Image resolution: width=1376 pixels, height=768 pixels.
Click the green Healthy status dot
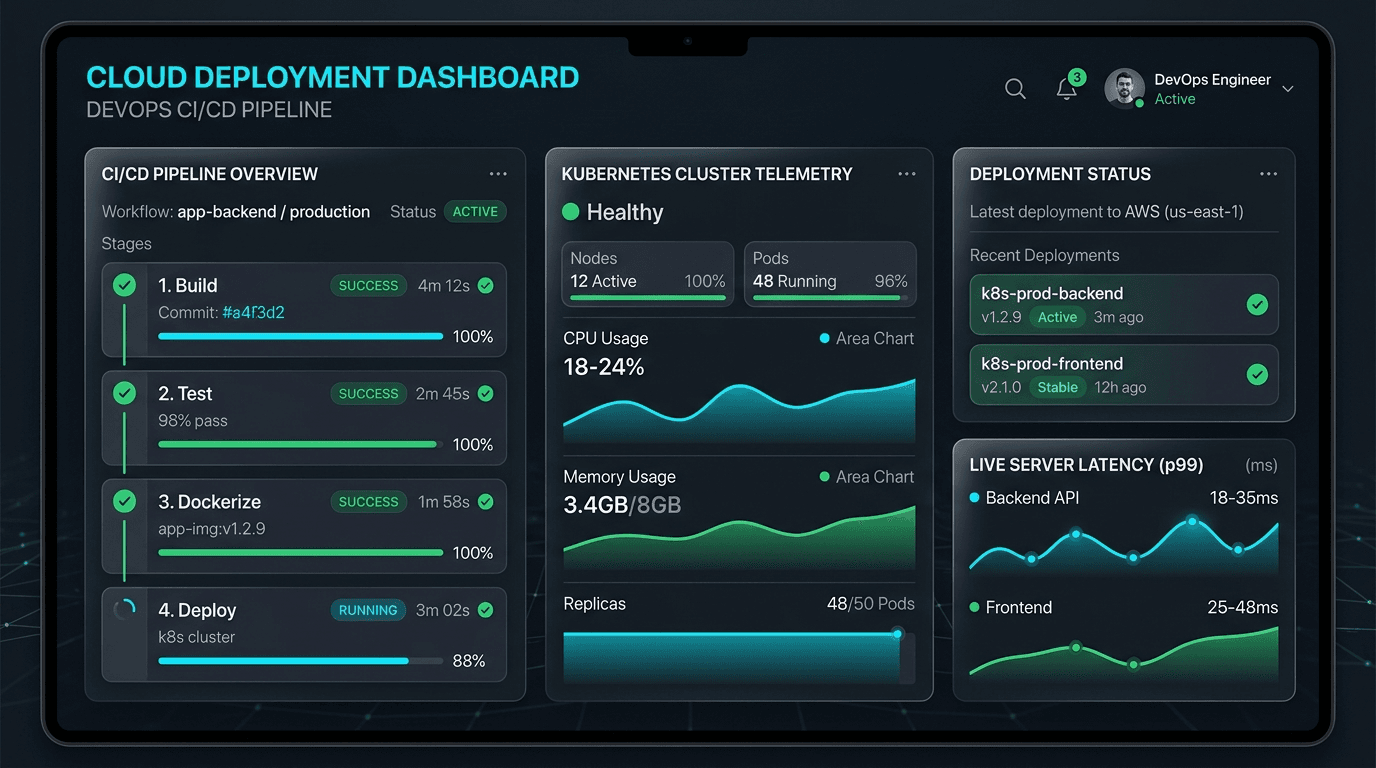tap(571, 212)
